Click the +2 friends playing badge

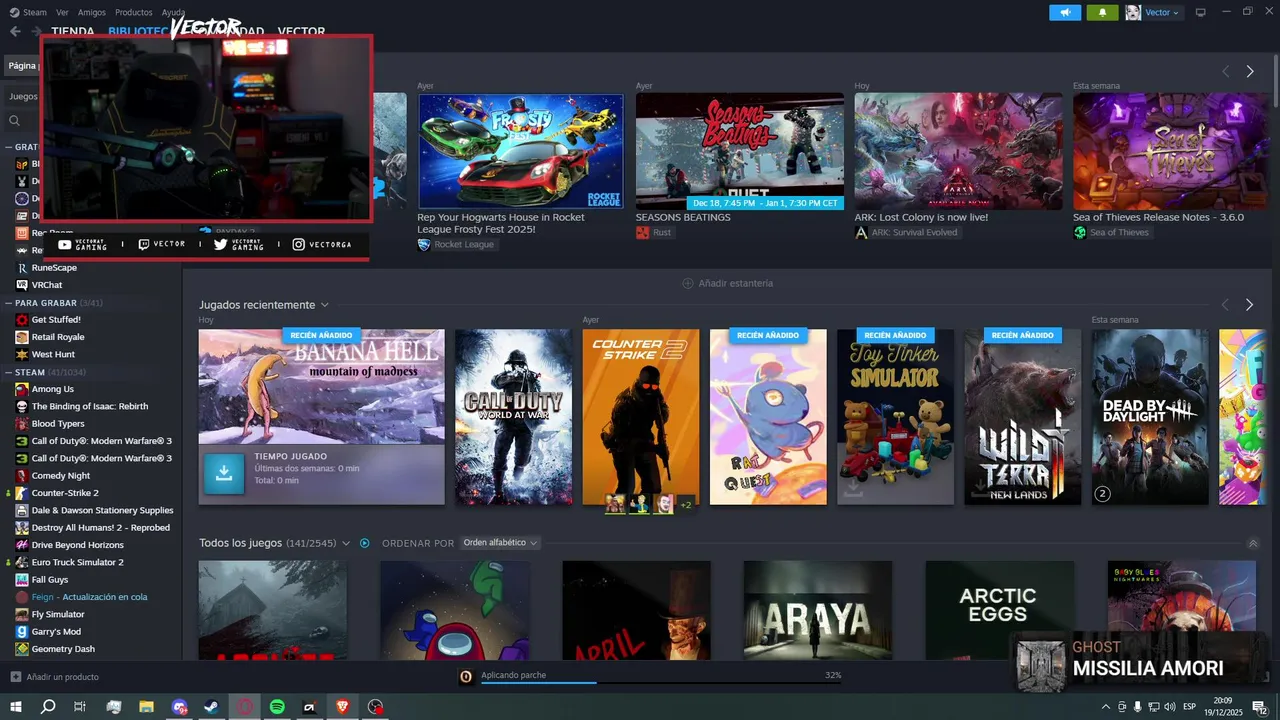click(686, 505)
